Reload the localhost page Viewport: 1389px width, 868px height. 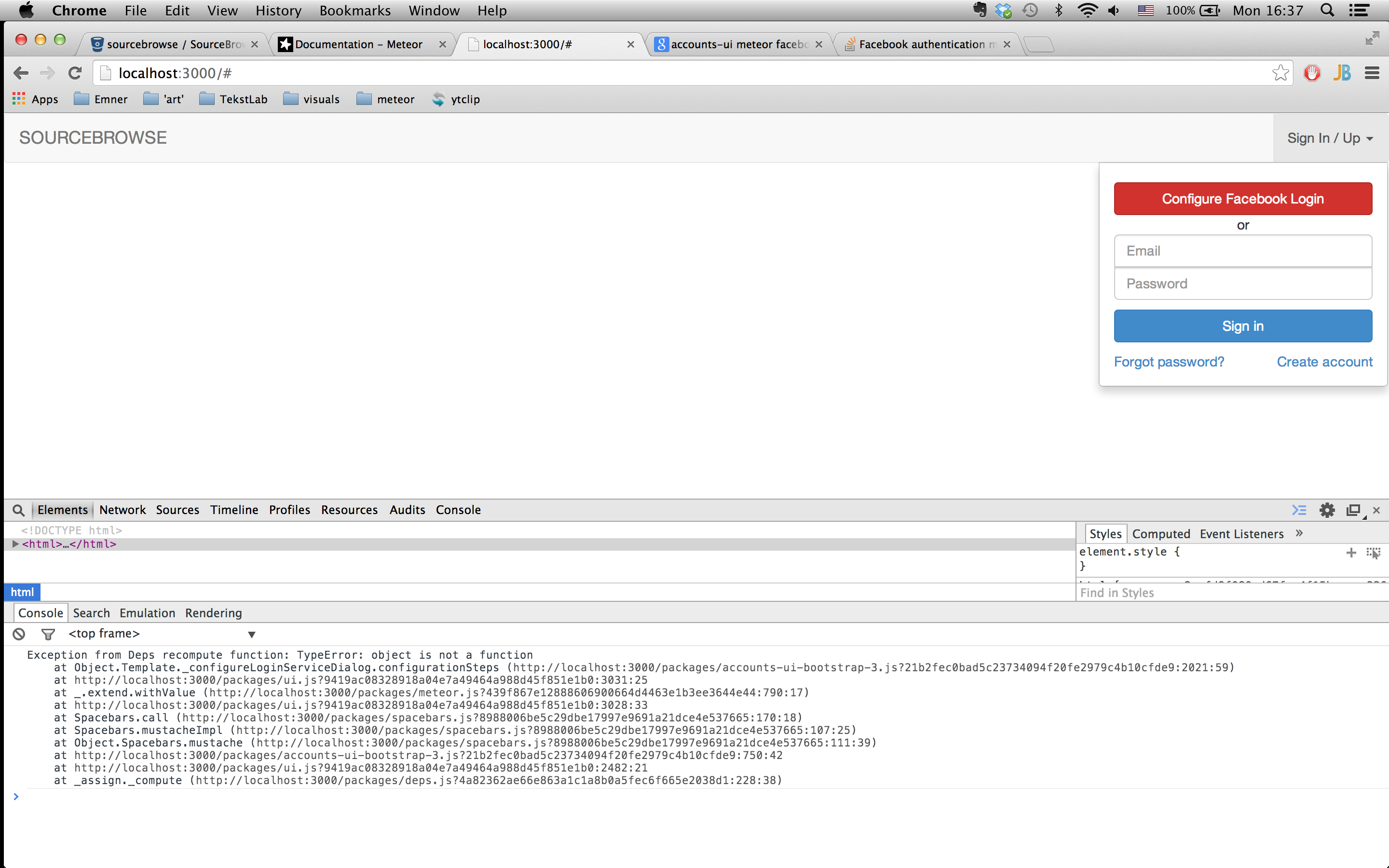75,73
